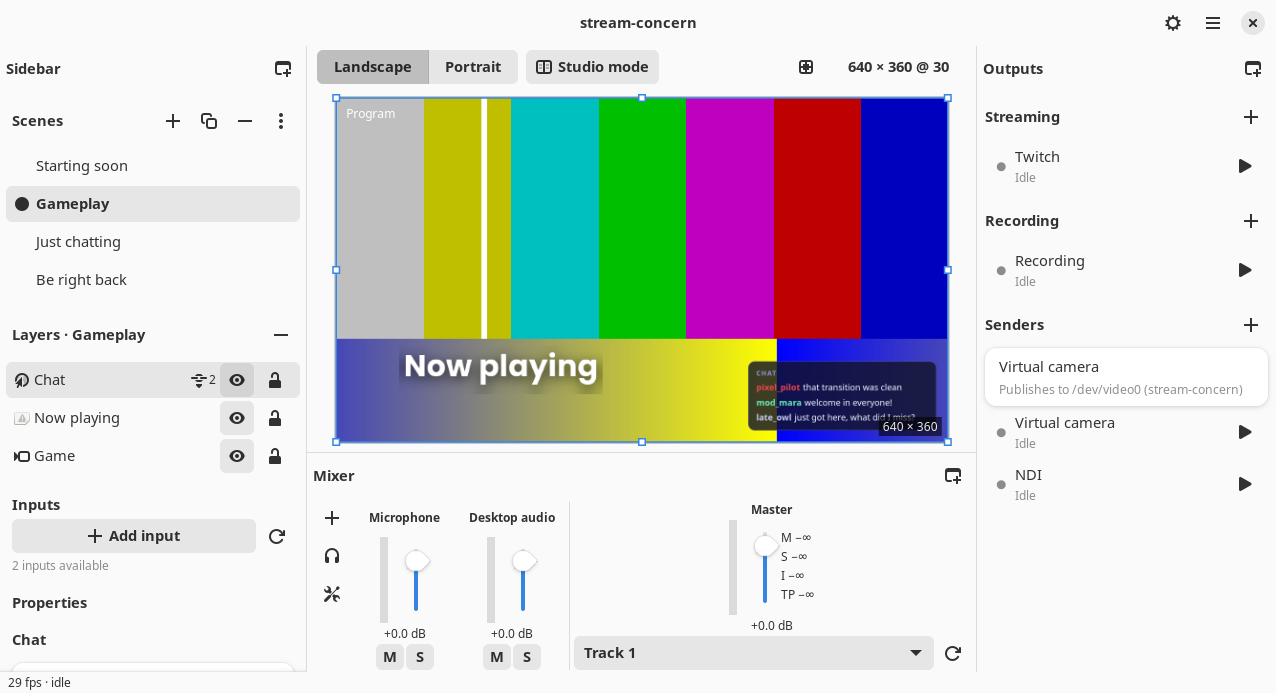Open the settings gear in the title bar
The image size is (1276, 693).
click(x=1173, y=23)
